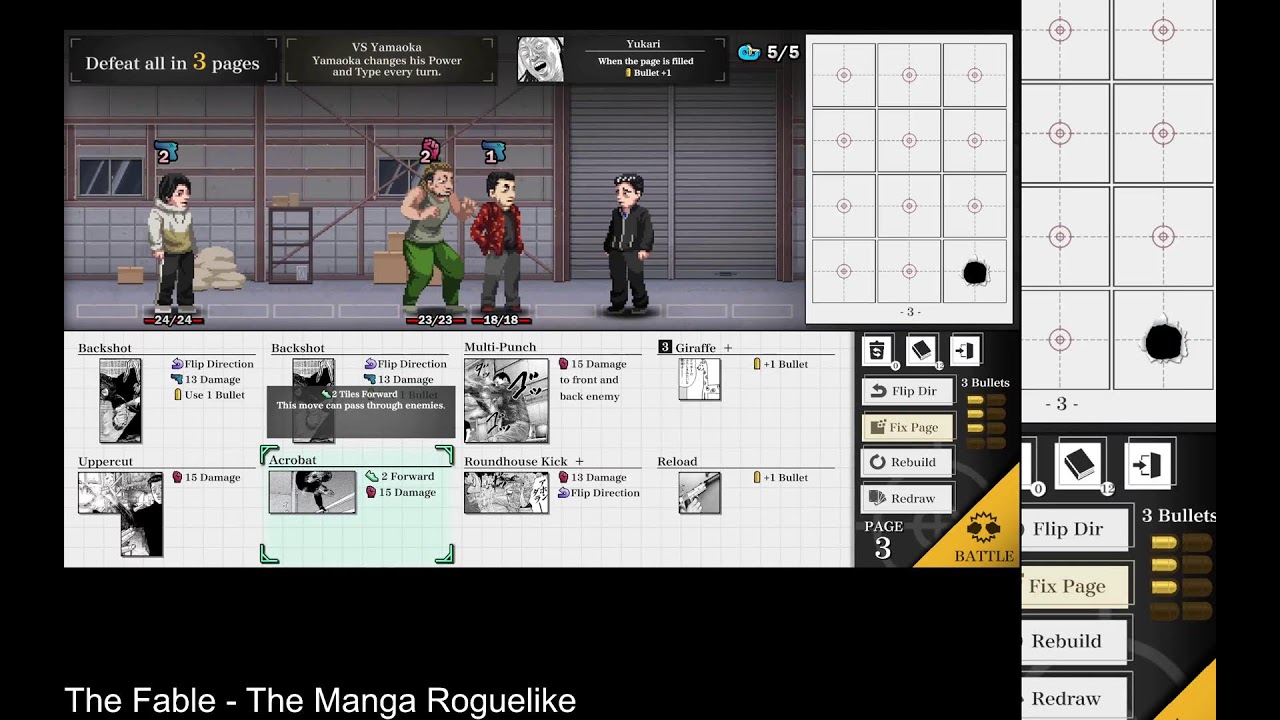Click the fist icon beside Uppercut damage
Screen dimensions: 1280x720
coord(177,477)
